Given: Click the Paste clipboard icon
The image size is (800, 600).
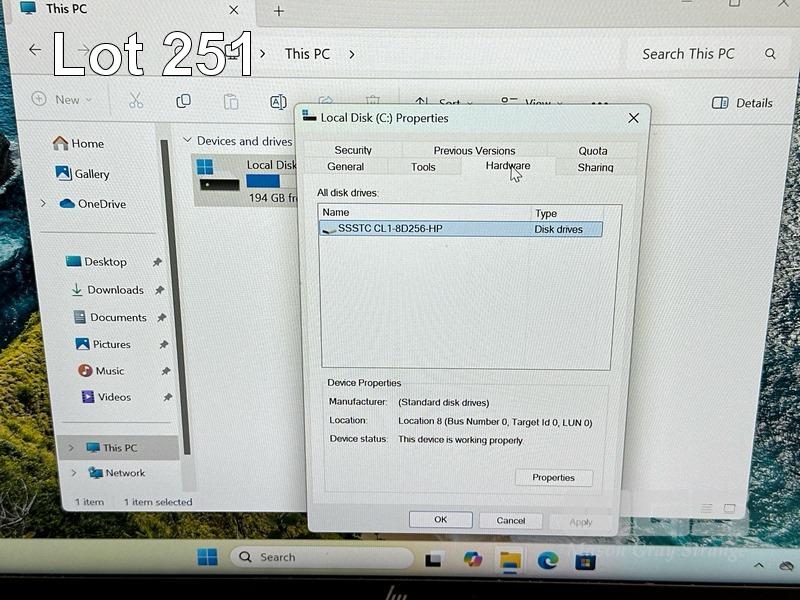Looking at the screenshot, I should pos(231,102).
